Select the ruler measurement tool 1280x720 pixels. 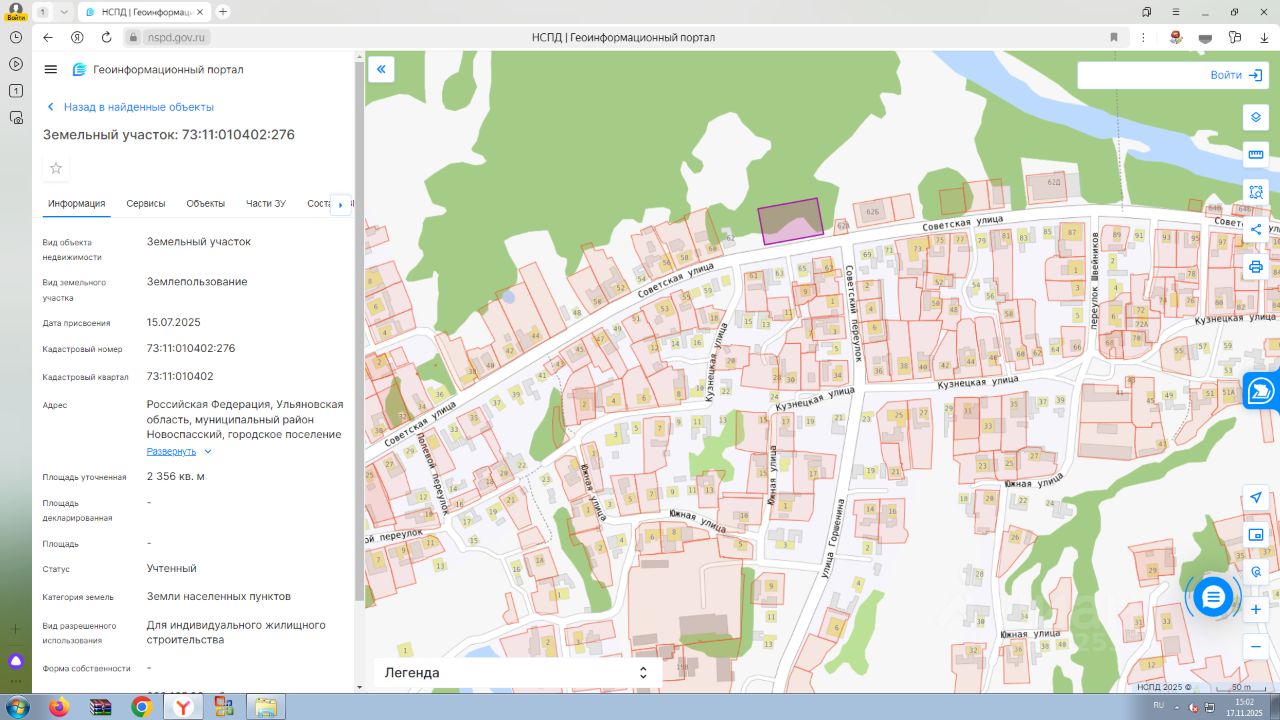tap(1256, 154)
